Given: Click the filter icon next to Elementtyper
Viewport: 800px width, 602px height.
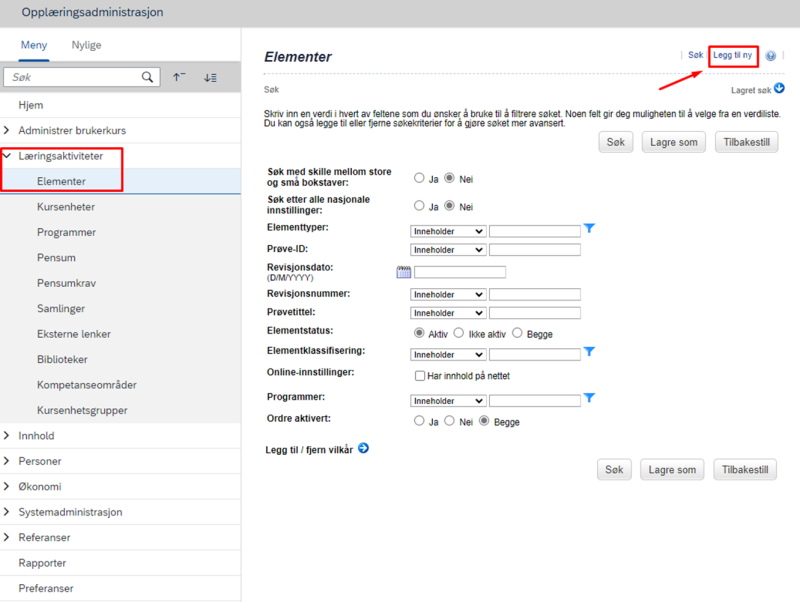Looking at the screenshot, I should point(589,228).
